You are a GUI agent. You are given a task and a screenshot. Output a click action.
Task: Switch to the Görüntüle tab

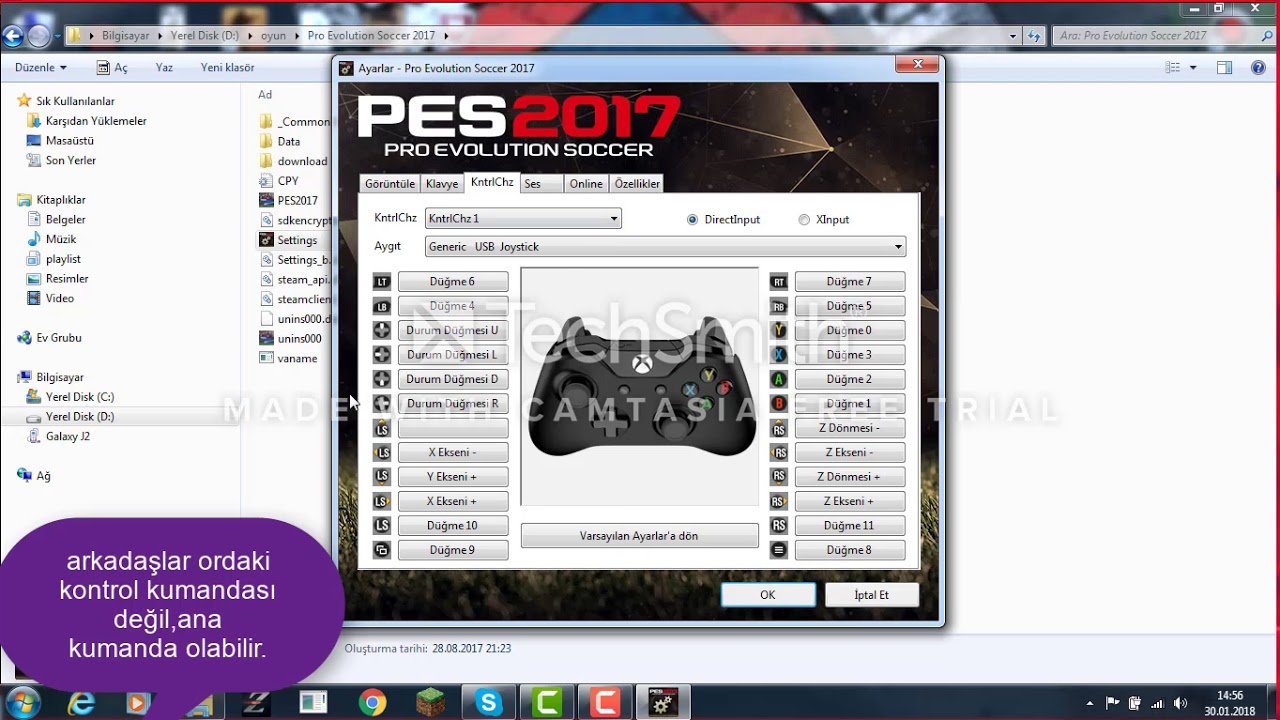[390, 184]
